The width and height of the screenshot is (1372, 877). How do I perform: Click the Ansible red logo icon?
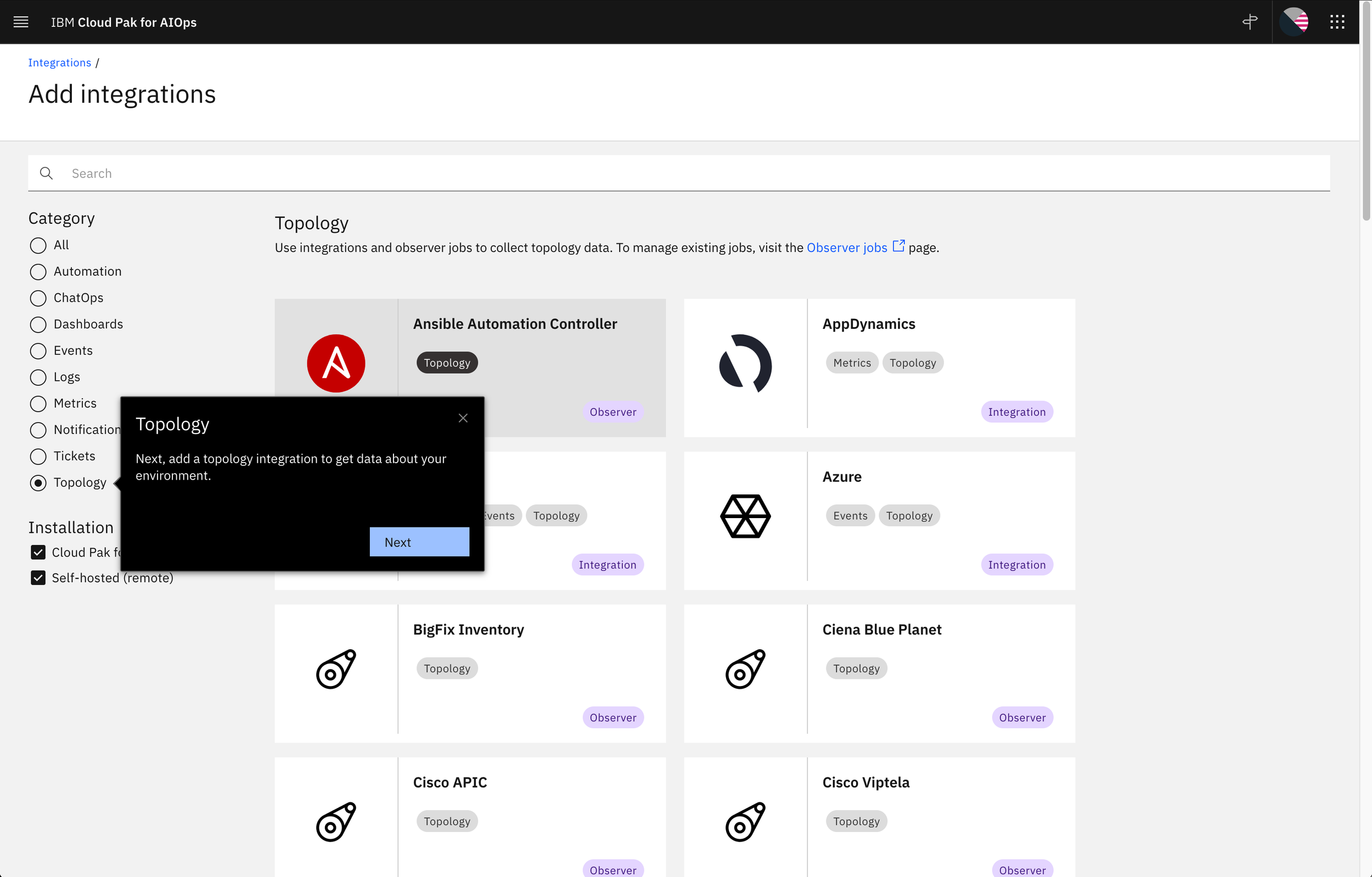pos(336,363)
